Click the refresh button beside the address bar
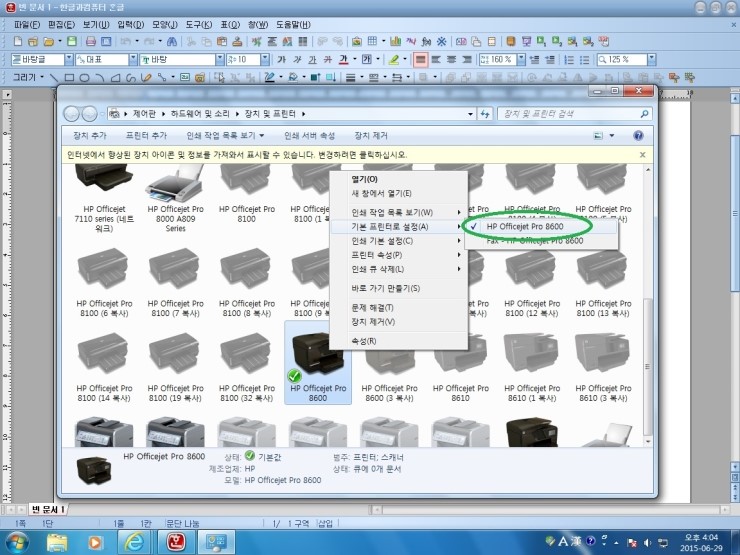The image size is (740, 555). click(485, 114)
